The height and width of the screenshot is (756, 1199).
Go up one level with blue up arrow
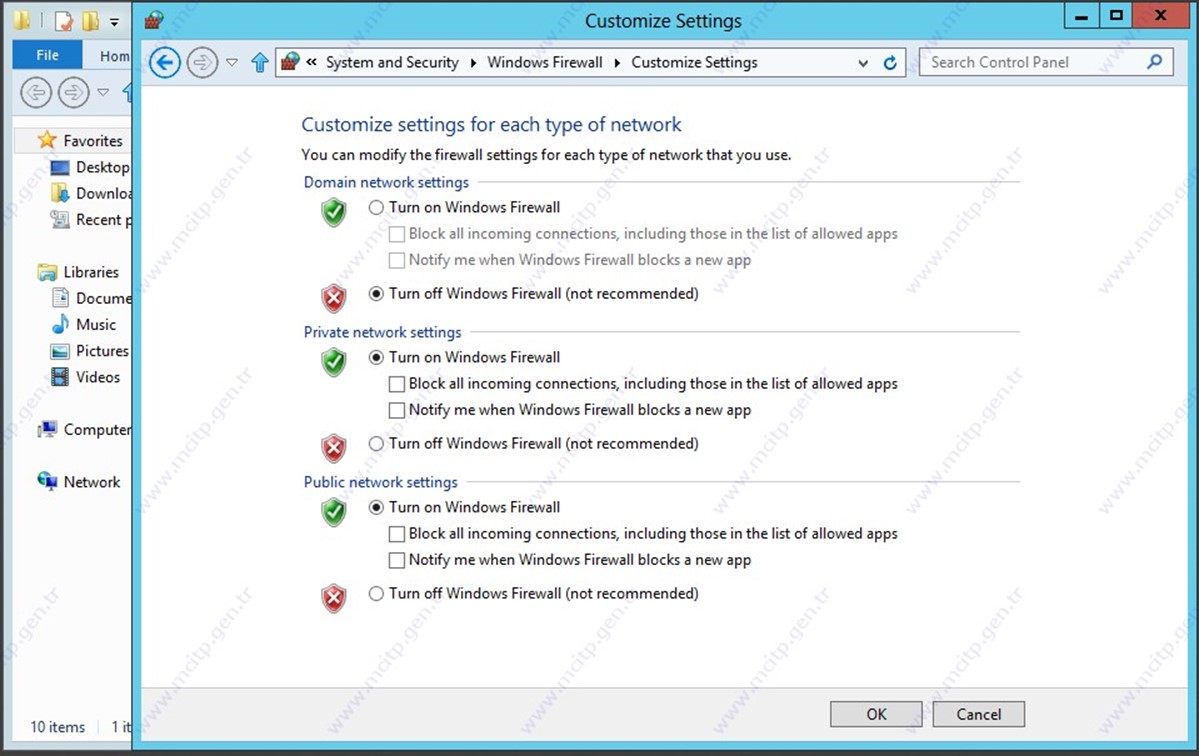tap(260, 63)
